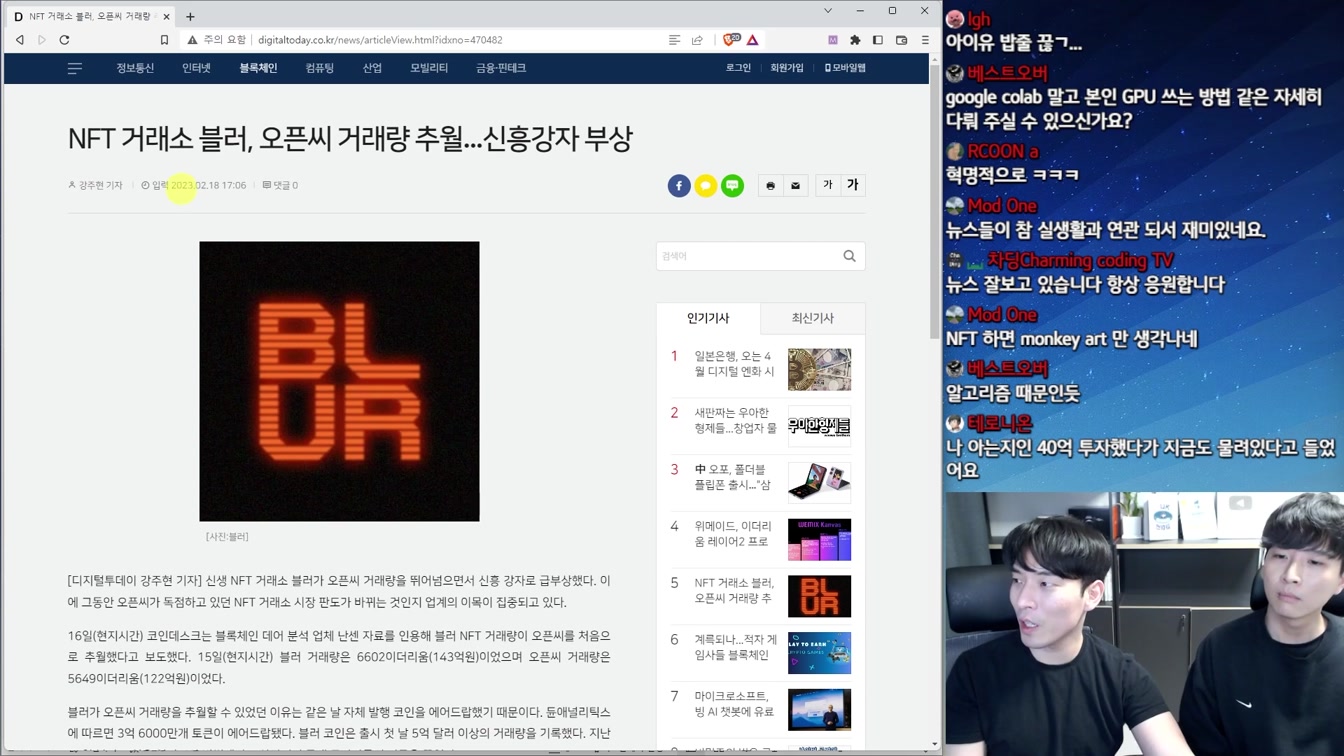Click the 로그인 link
The height and width of the screenshot is (756, 1344).
738,68
